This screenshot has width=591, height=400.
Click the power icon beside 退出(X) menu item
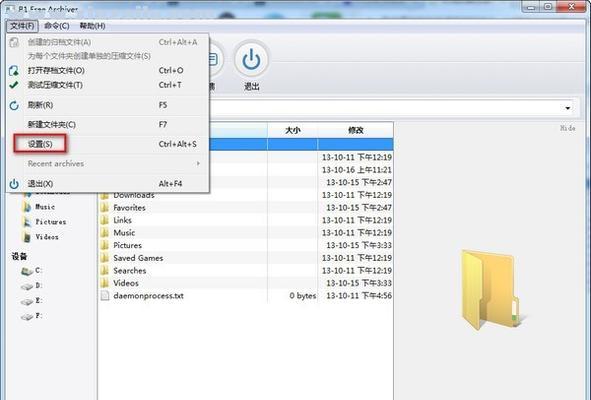click(14, 184)
